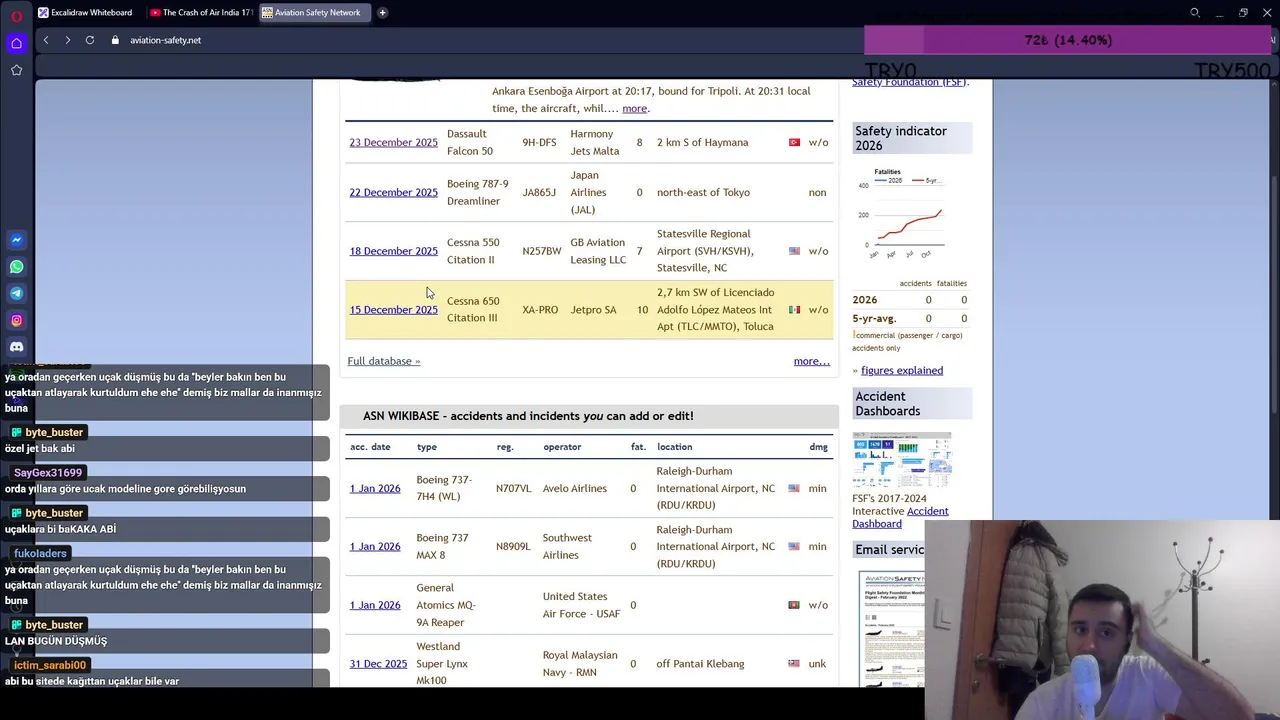Viewport: 1280px width, 720px height.
Task: Click registration N707VL
Action: pos(514,489)
